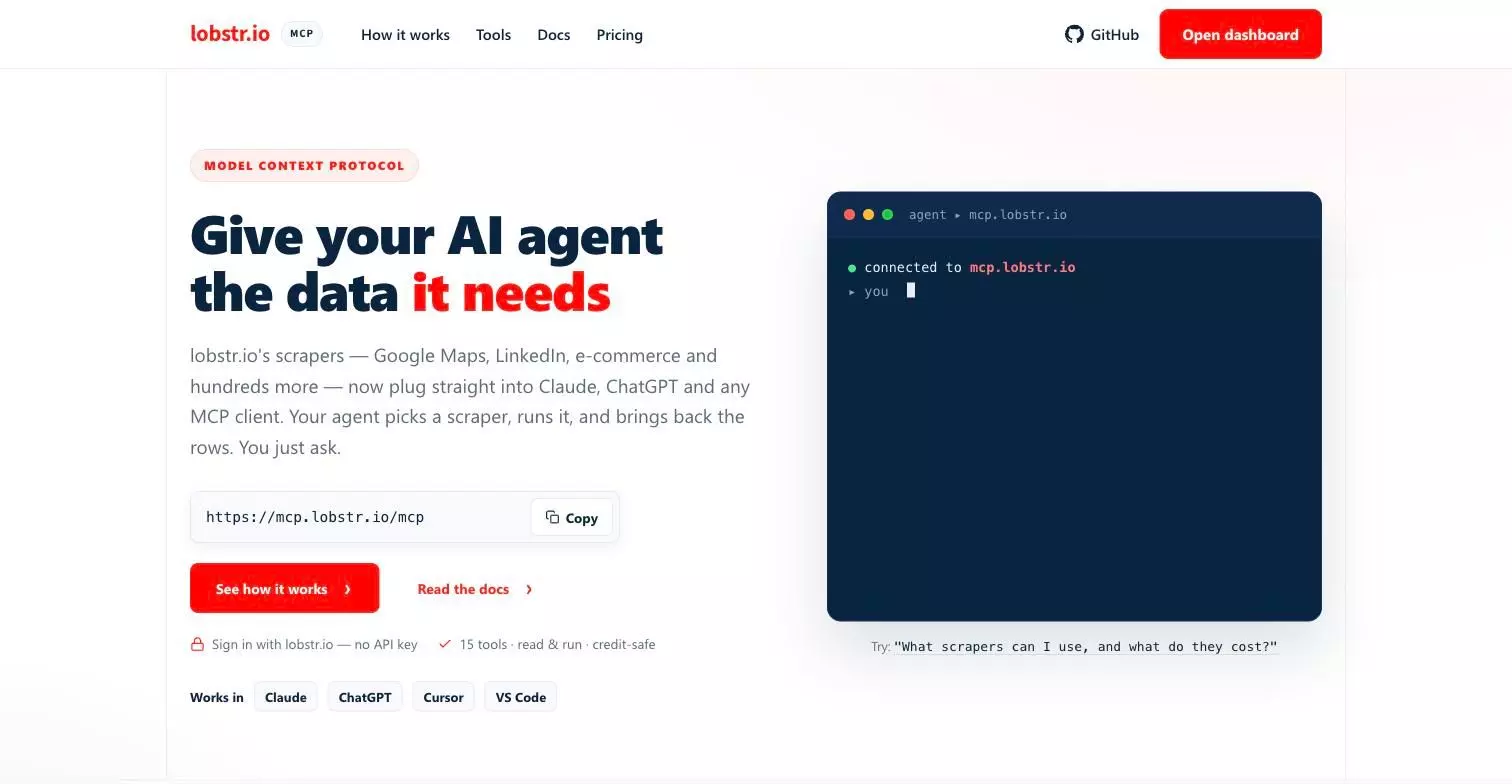Screen dimensions: 1512x784
Task: Click the suggested prompt What scrapers can I use
Action: pyautogui.click(x=1086, y=647)
